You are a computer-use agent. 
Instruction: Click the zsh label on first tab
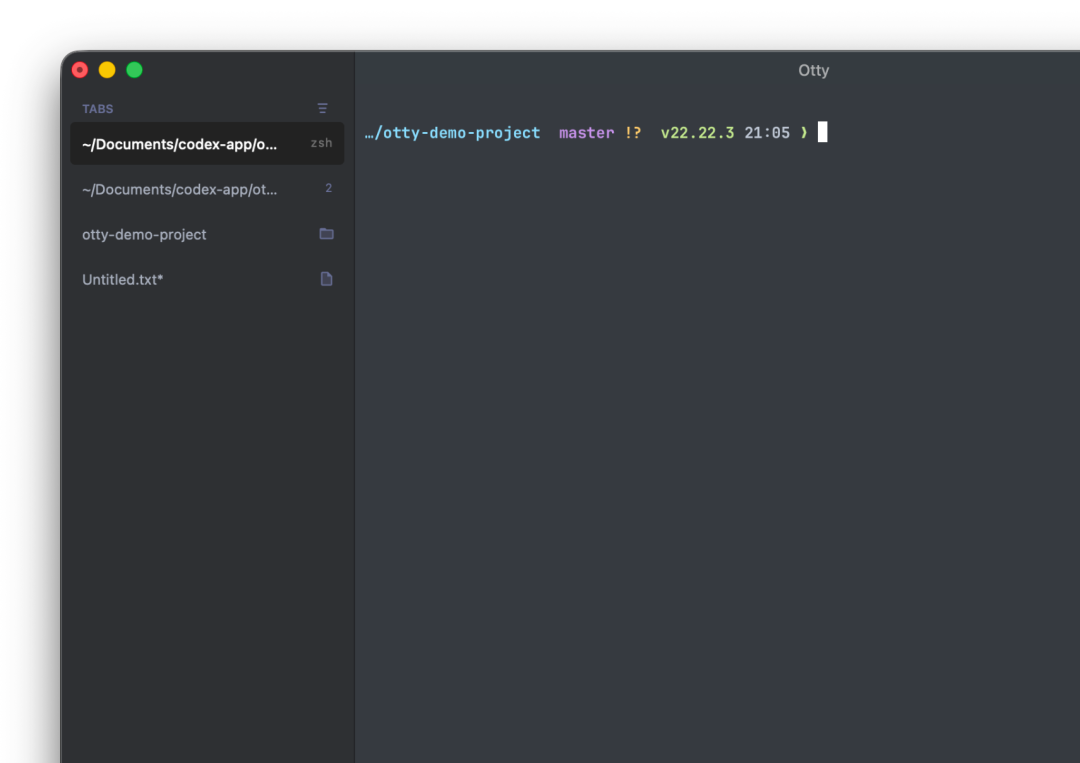click(x=321, y=143)
